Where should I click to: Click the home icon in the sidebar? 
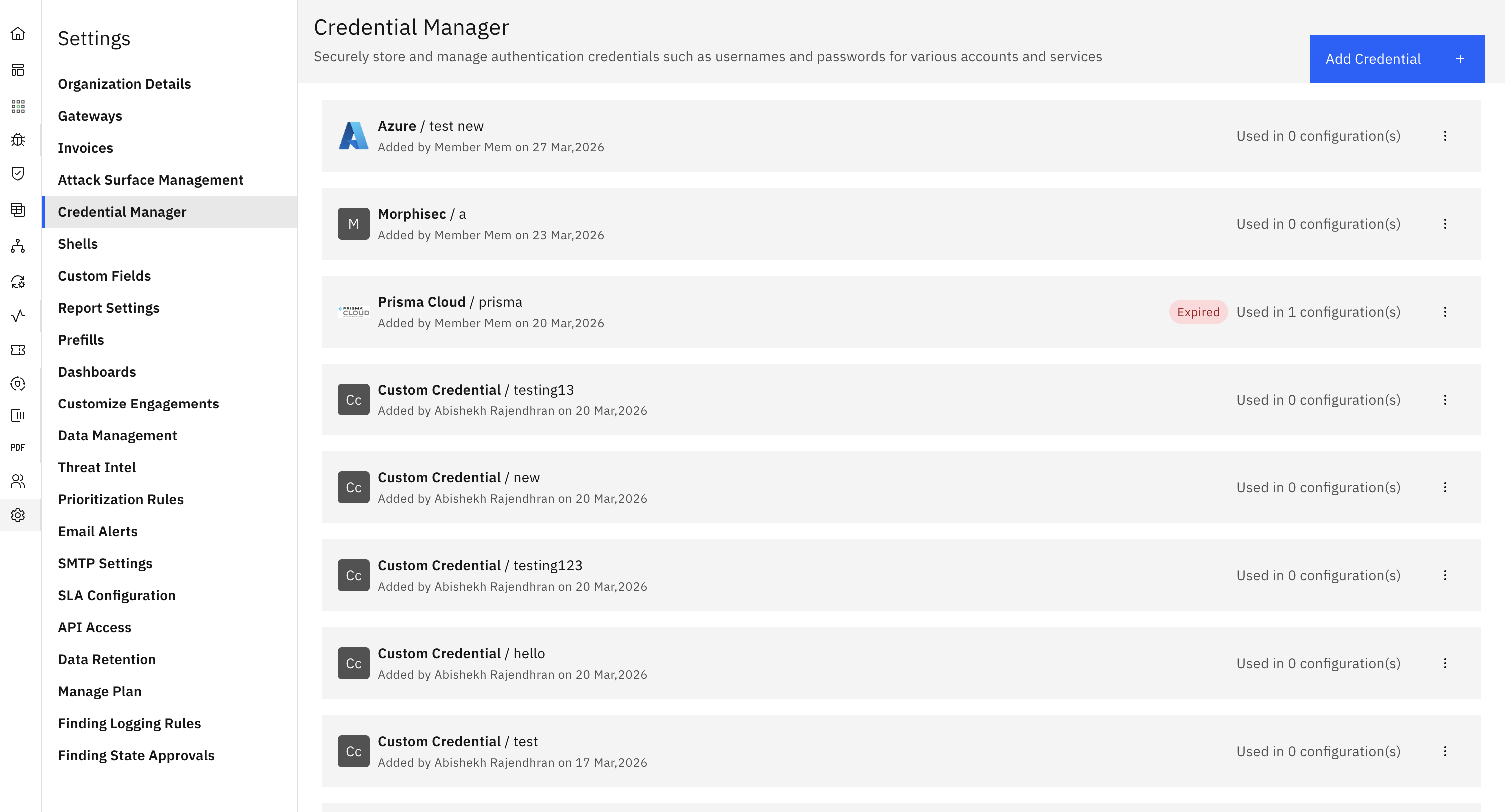[x=18, y=34]
